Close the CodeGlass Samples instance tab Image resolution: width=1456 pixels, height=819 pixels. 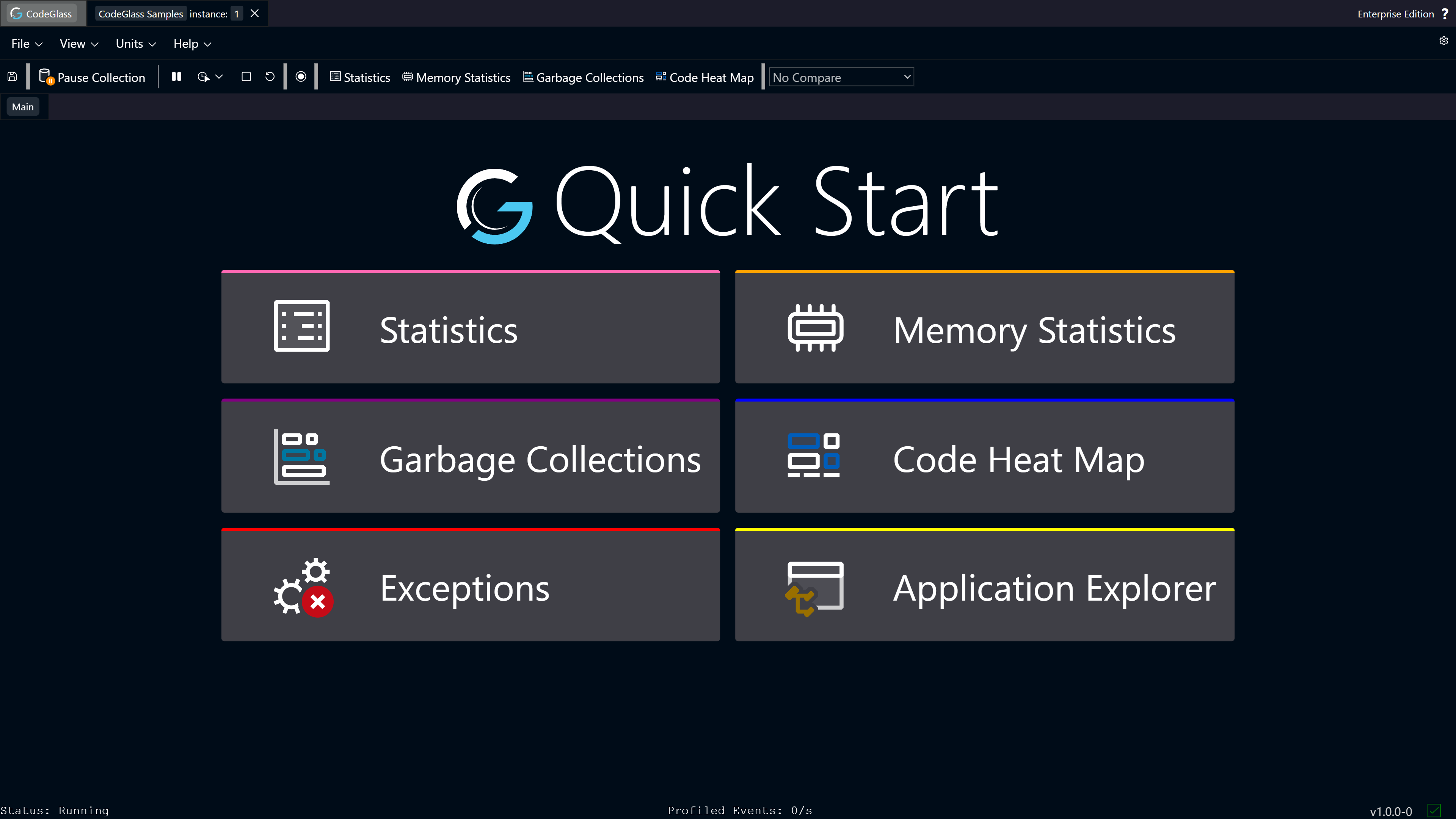coord(255,13)
